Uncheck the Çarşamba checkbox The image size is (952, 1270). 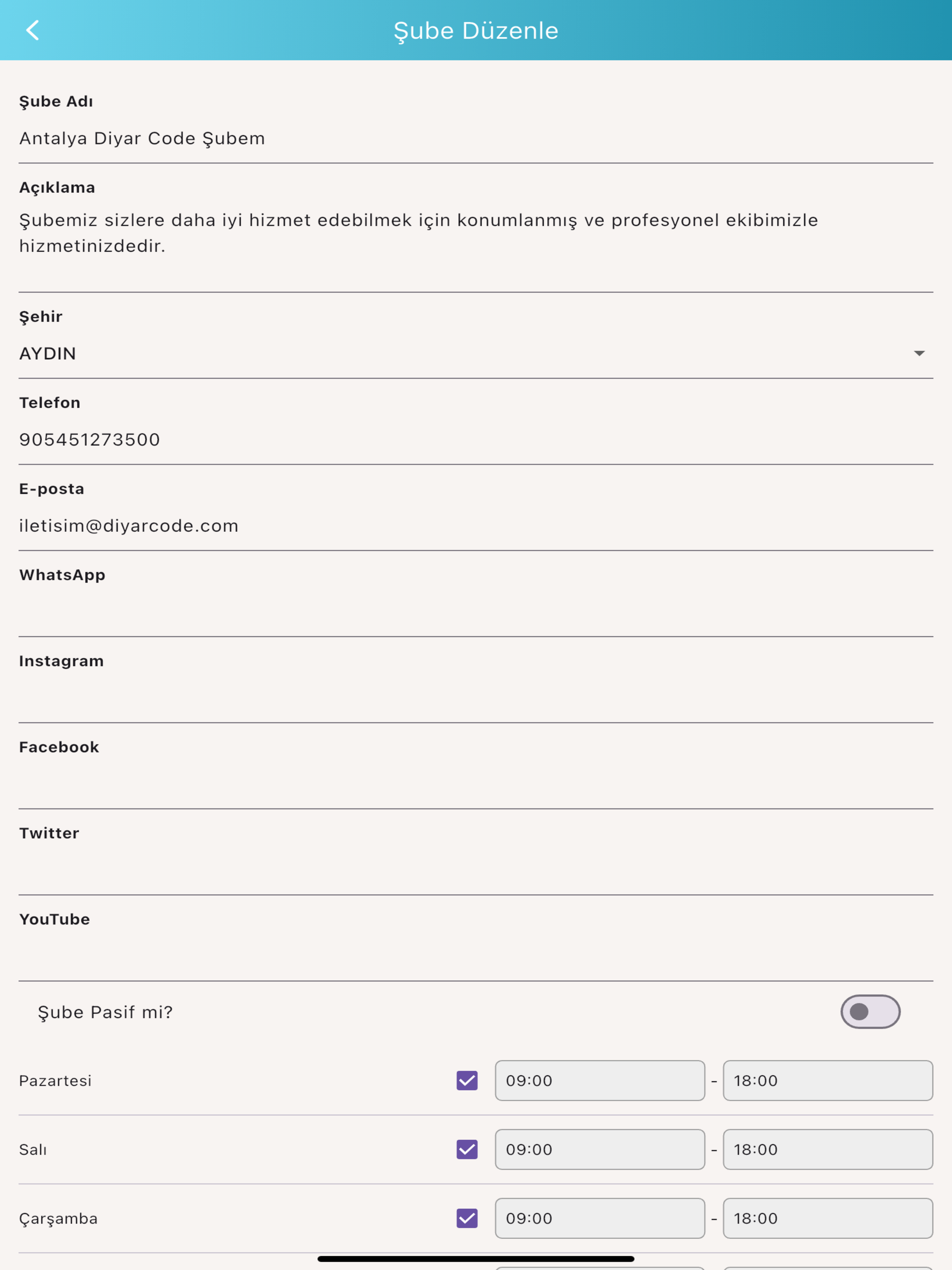point(467,1218)
